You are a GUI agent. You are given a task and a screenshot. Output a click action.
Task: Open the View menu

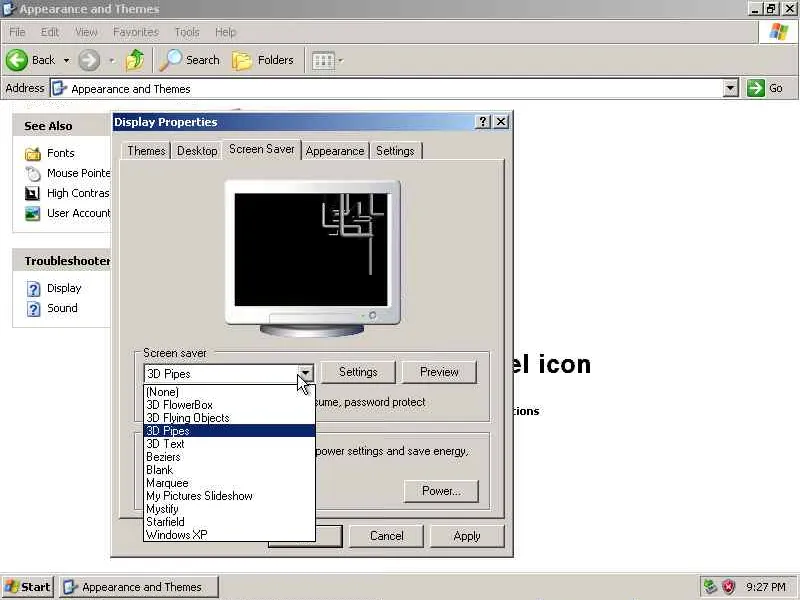pyautogui.click(x=86, y=32)
